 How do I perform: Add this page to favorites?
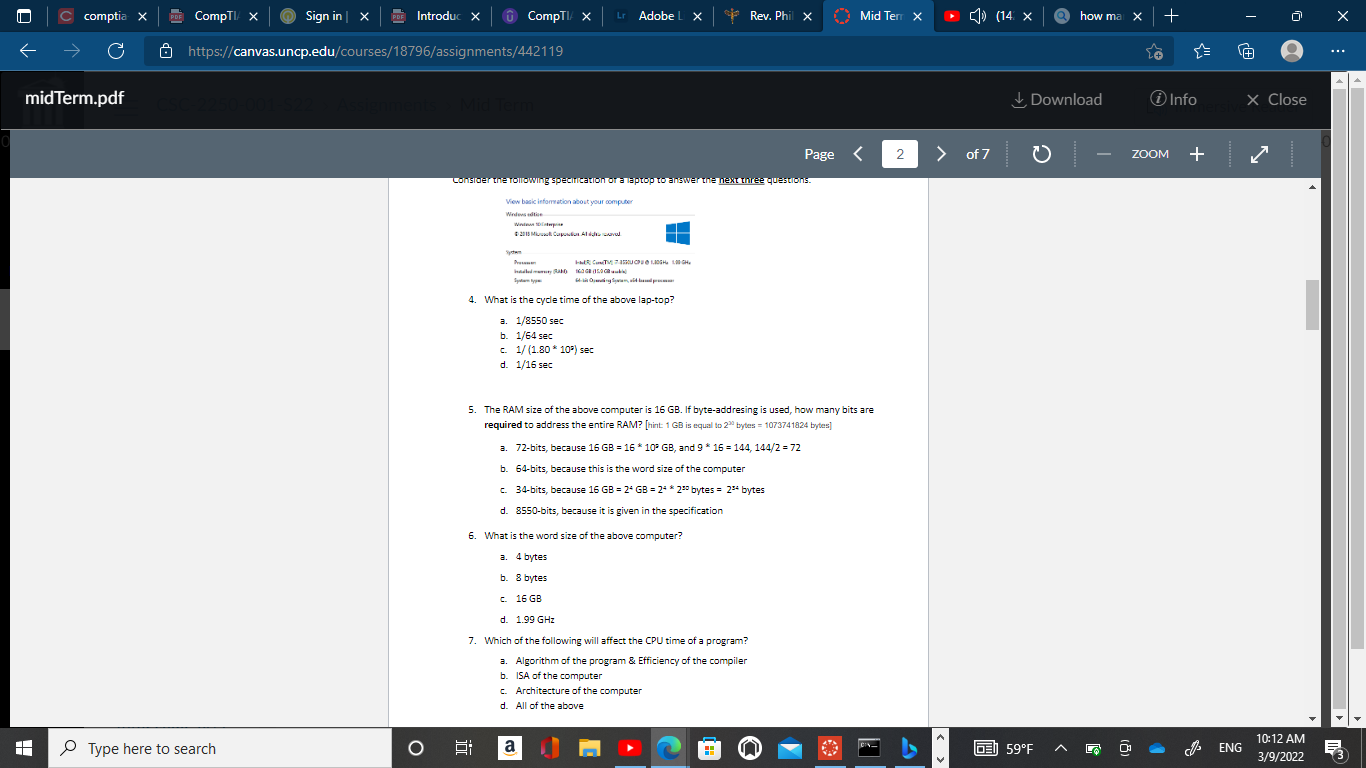point(1157,50)
